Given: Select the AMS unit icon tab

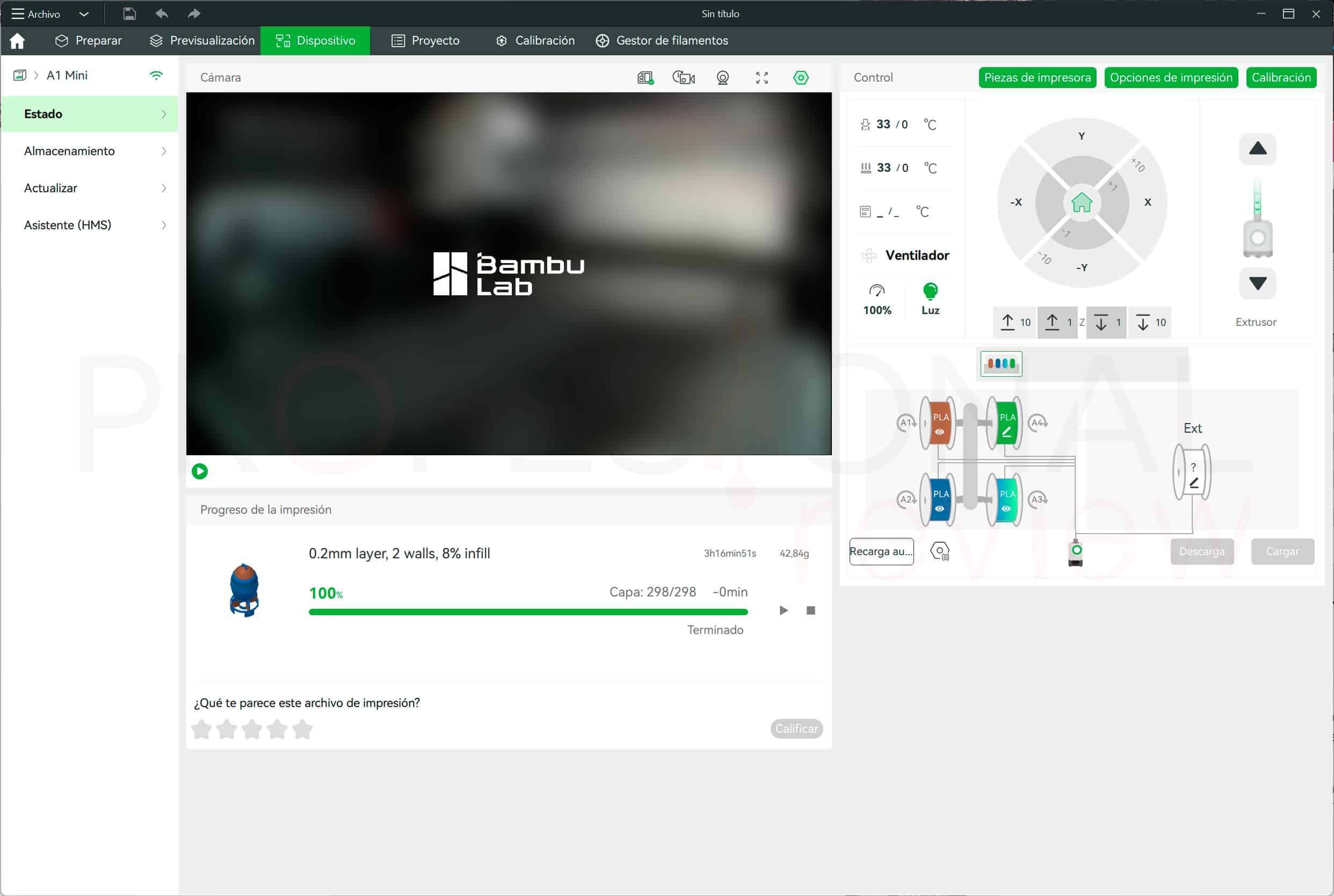Looking at the screenshot, I should pyautogui.click(x=1002, y=363).
